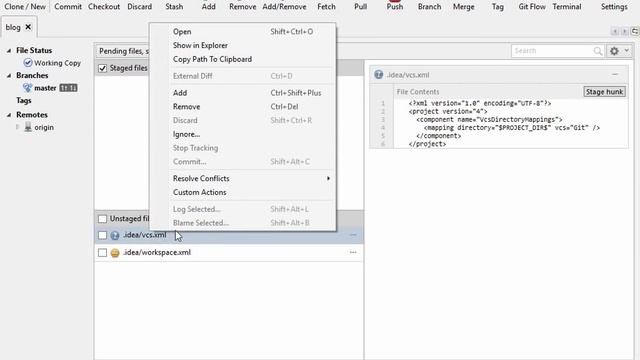
Task: Click the Search input field
Action: pyautogui.click(x=552, y=51)
